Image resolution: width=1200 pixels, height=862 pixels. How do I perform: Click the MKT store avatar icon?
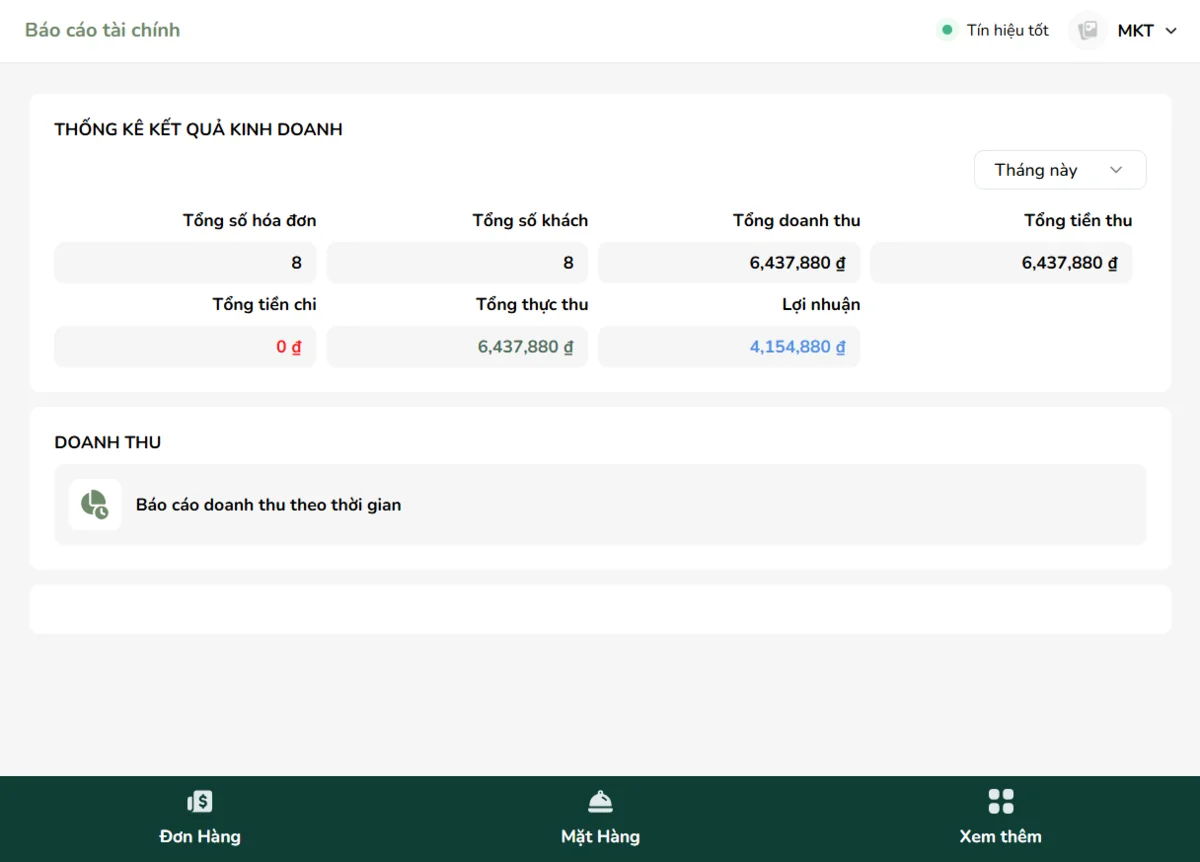pos(1087,30)
